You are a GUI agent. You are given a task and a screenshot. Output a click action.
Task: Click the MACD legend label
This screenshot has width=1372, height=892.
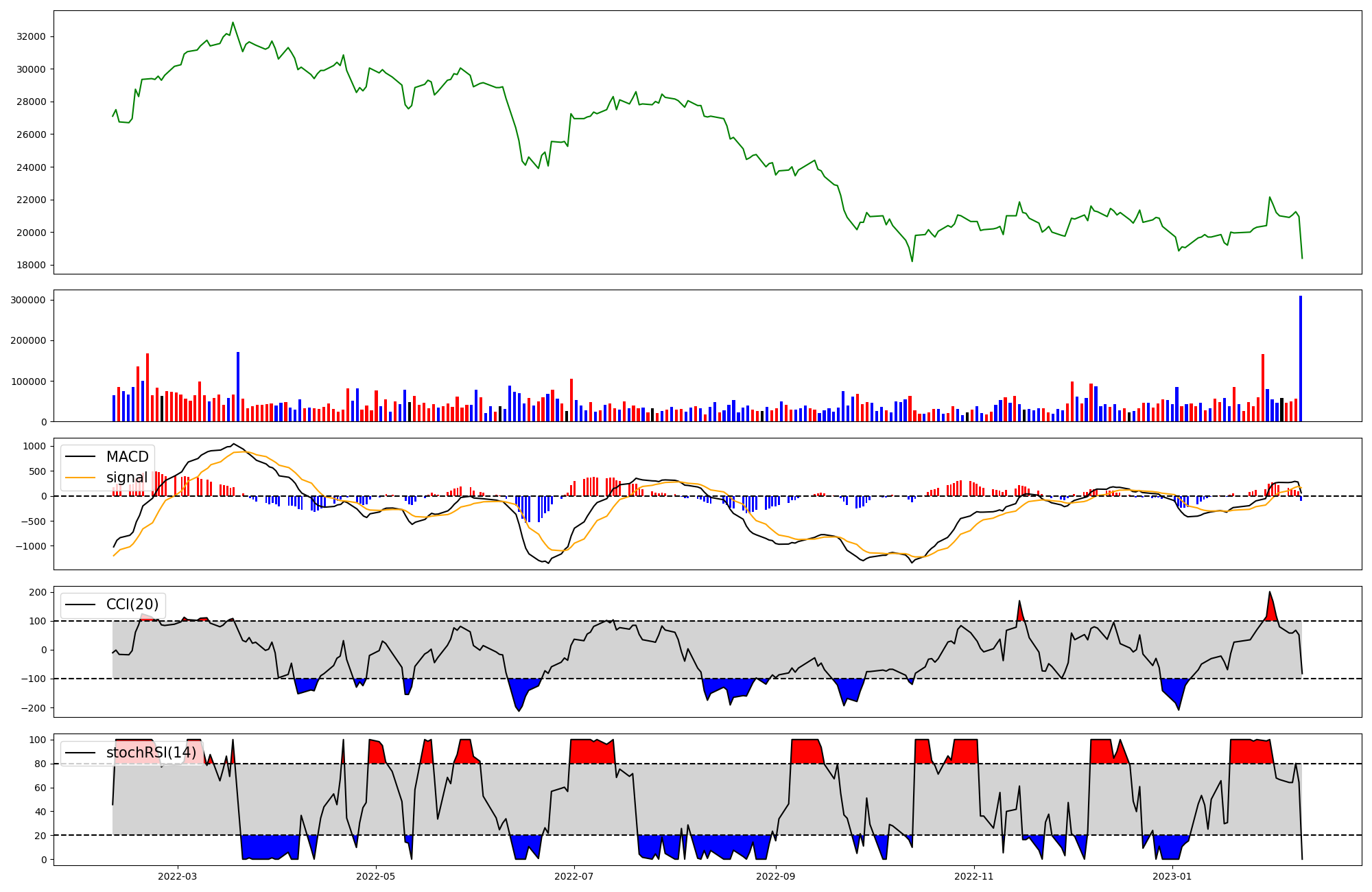coord(127,457)
